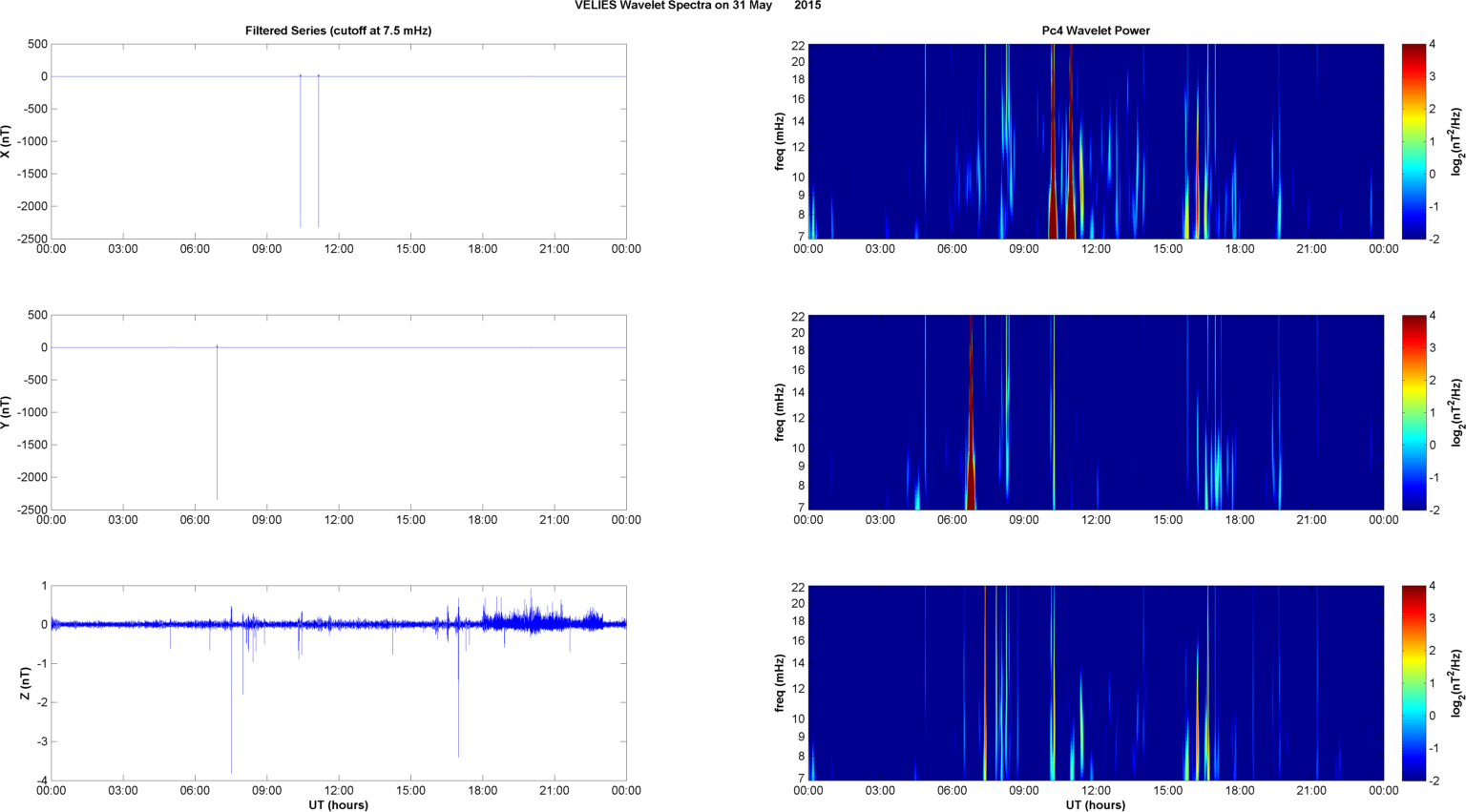Click the second spike in the X series

tap(319, 153)
